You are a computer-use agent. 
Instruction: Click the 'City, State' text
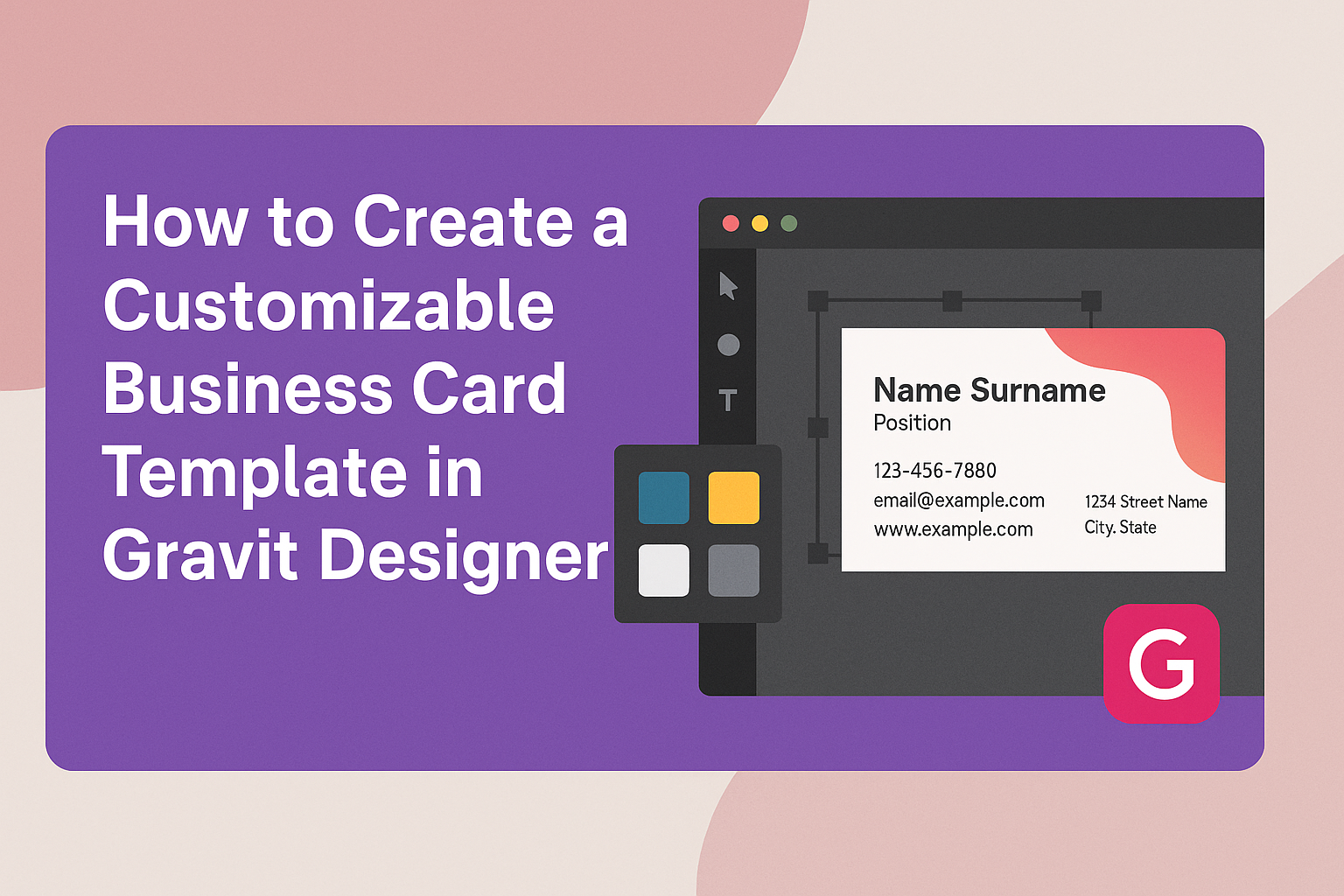1121,528
